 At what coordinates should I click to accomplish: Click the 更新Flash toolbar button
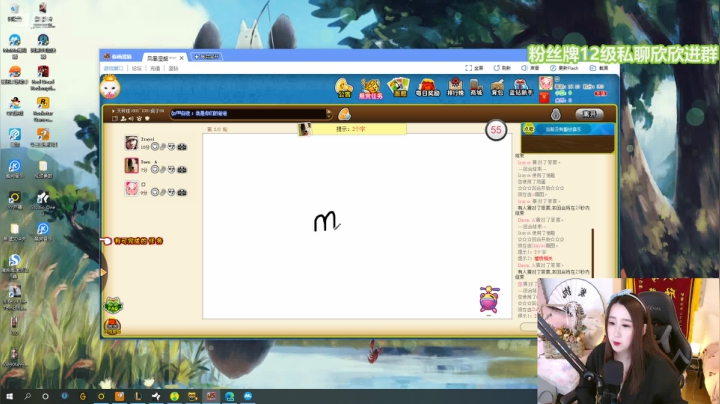pyautogui.click(x=564, y=68)
